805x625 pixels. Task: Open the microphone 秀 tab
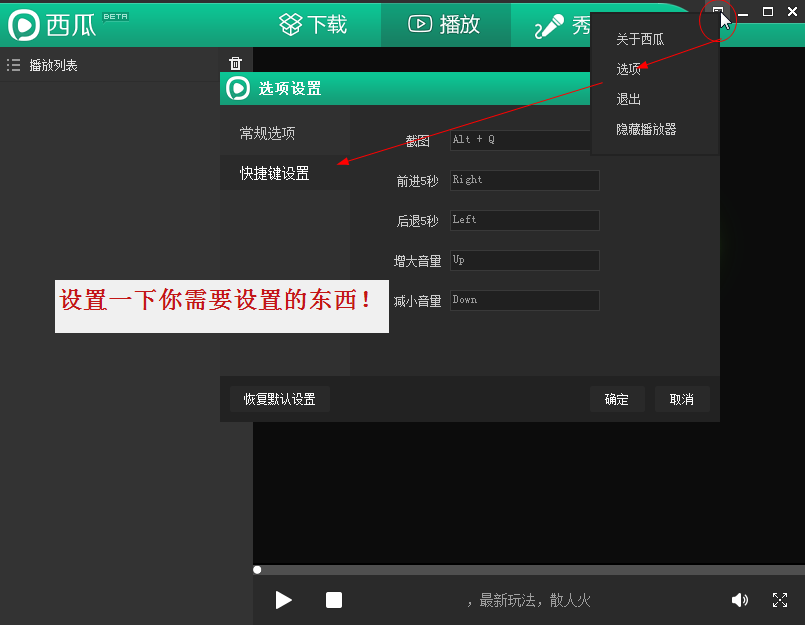(562, 25)
